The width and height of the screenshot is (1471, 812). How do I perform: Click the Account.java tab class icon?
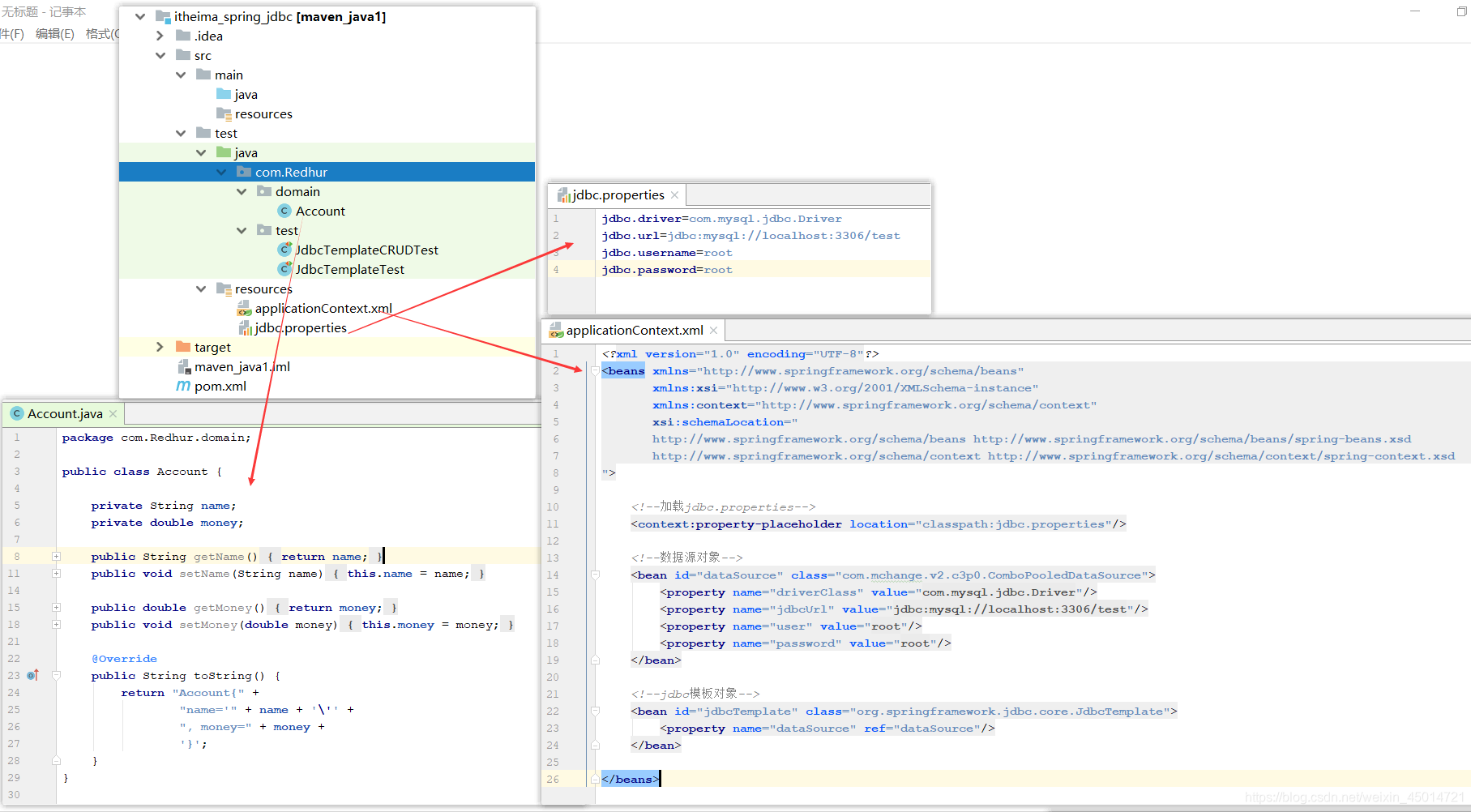pyautogui.click(x=16, y=413)
